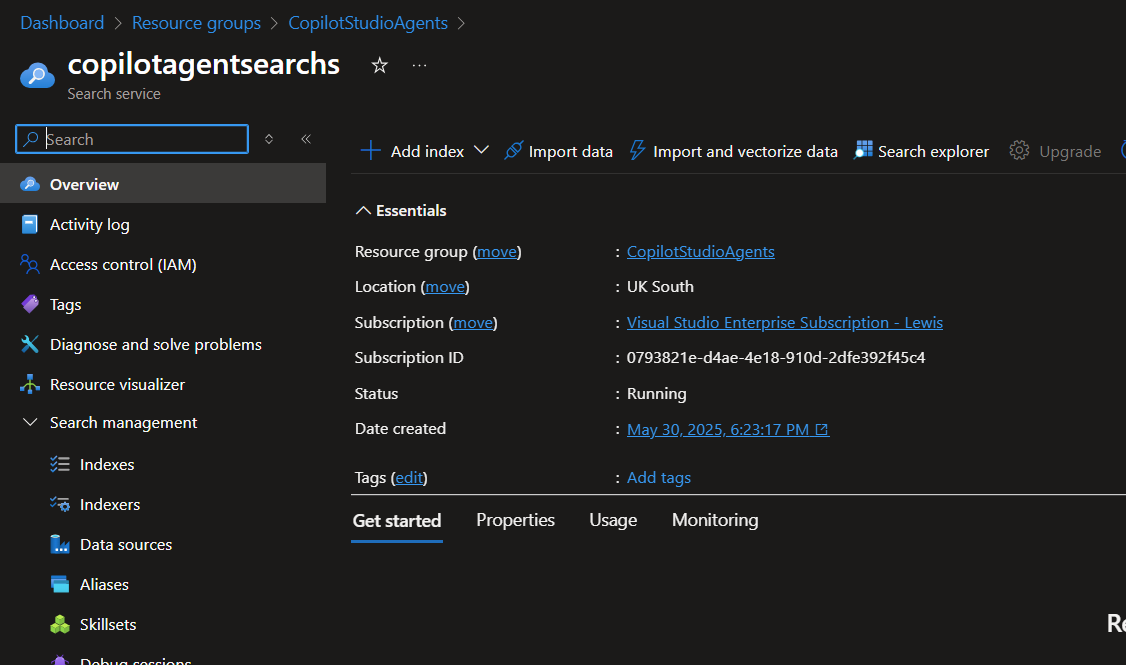Click Add tags to tag the resource
The height and width of the screenshot is (665, 1126).
(658, 477)
